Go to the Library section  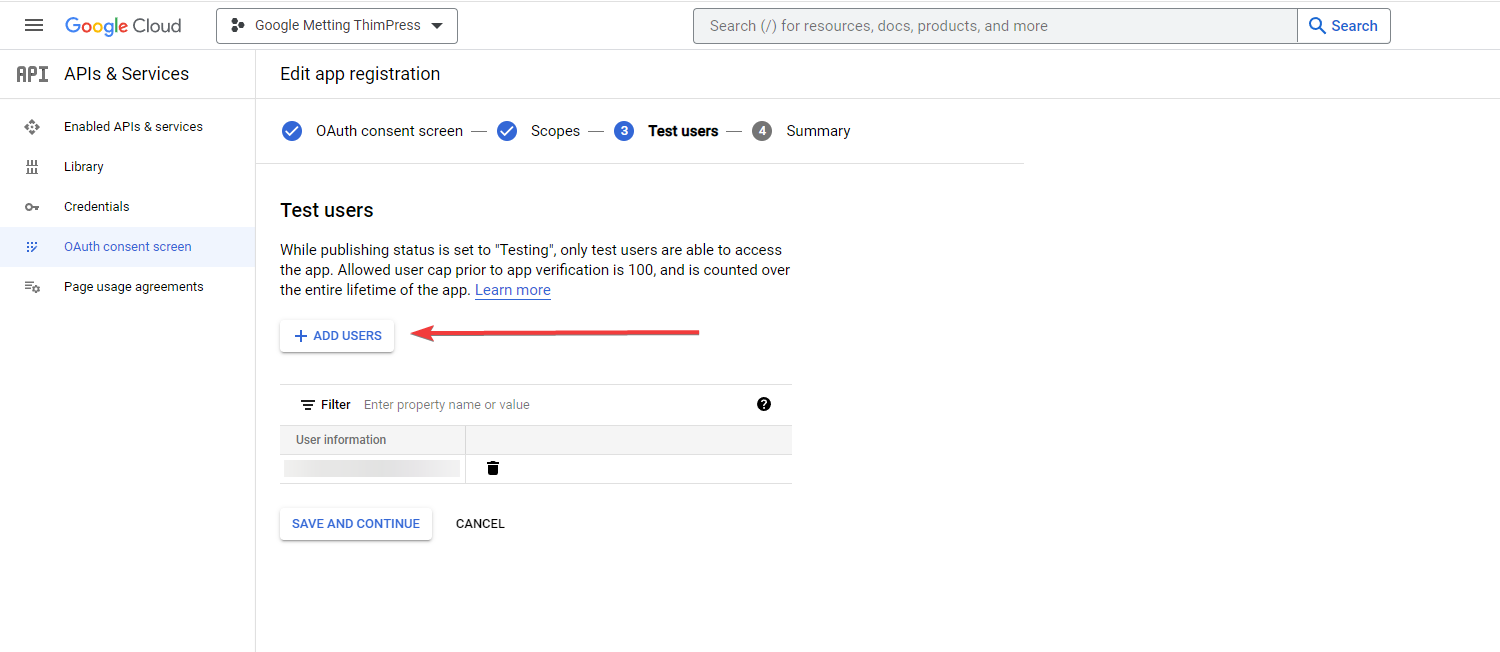click(x=84, y=167)
